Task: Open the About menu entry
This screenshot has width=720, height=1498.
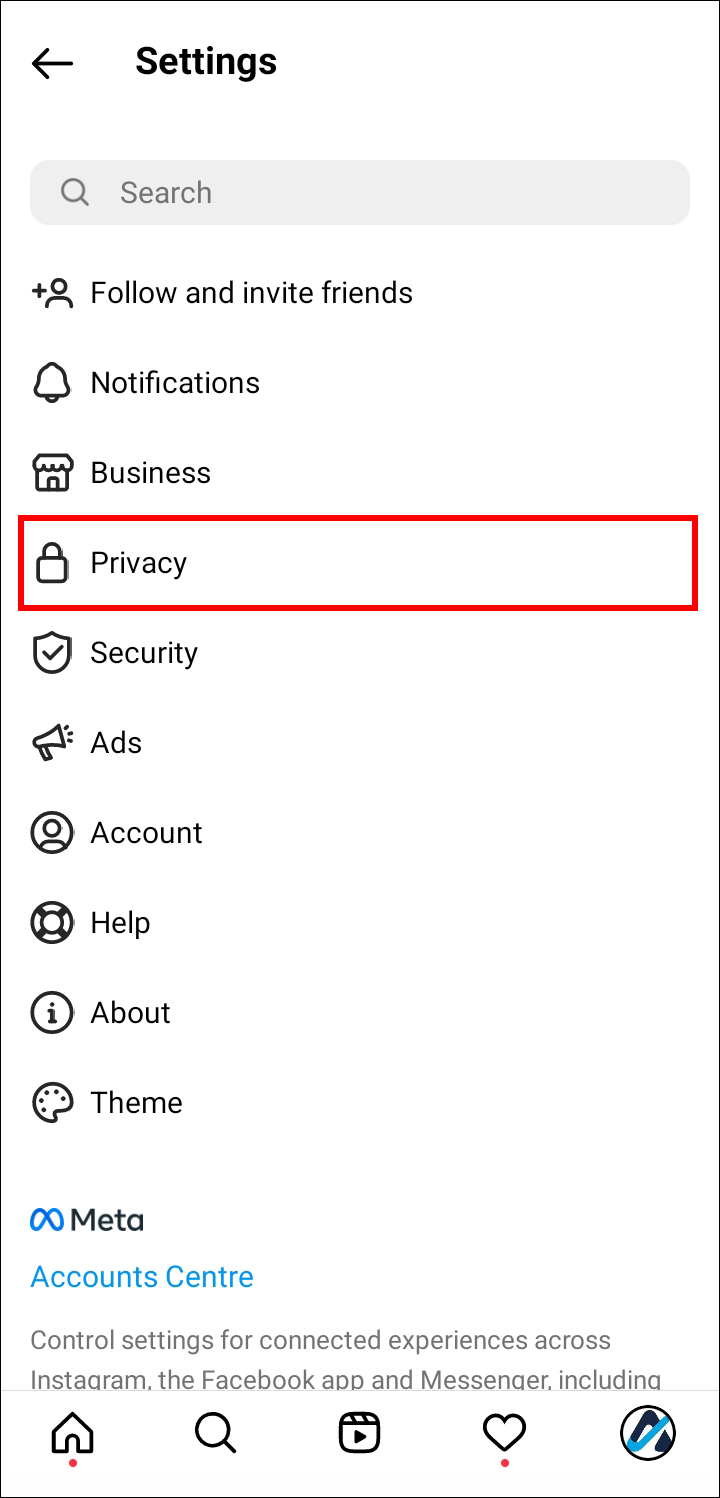Action: (130, 1013)
